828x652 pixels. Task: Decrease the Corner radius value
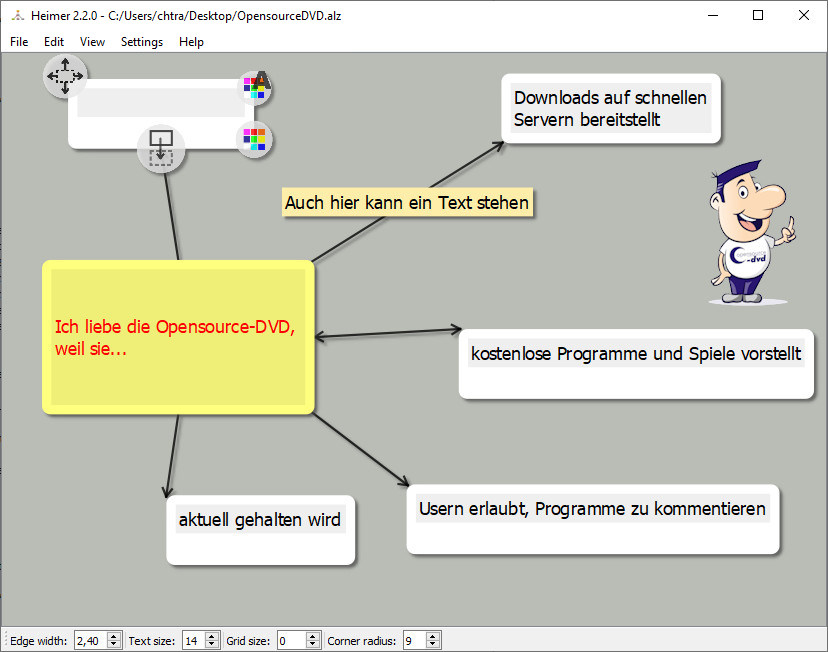tap(433, 645)
